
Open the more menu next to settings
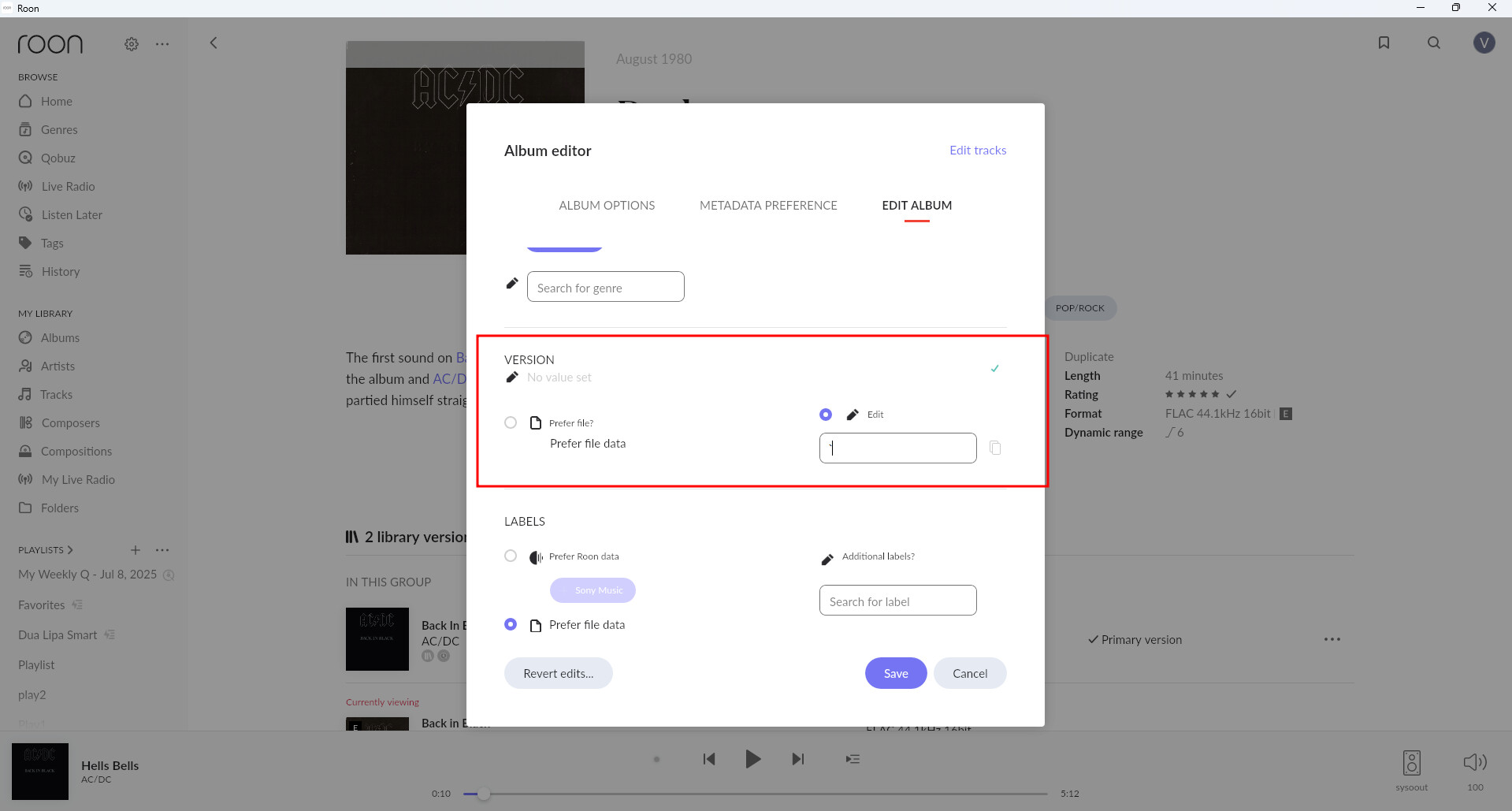pyautogui.click(x=162, y=44)
